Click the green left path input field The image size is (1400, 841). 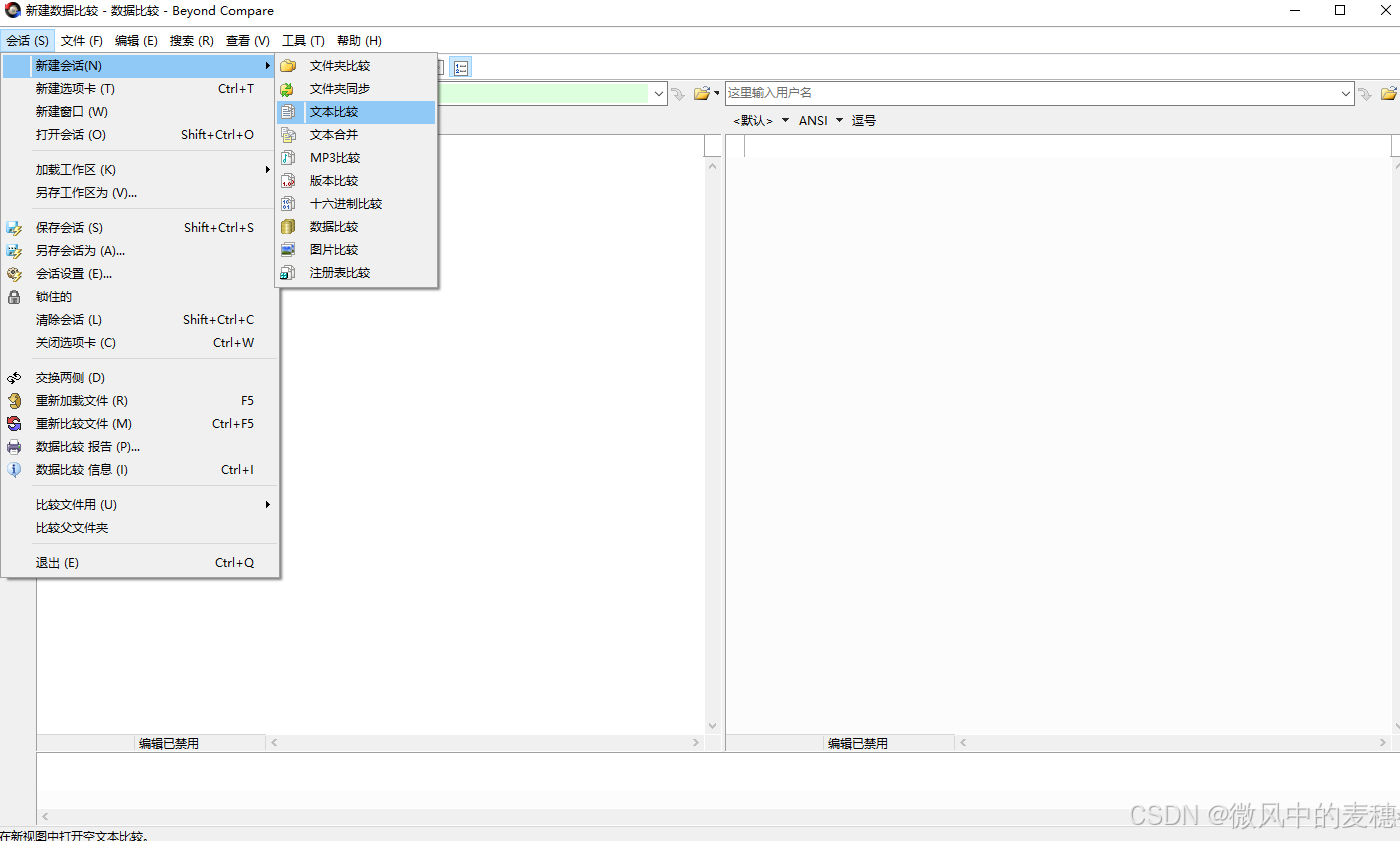point(543,93)
